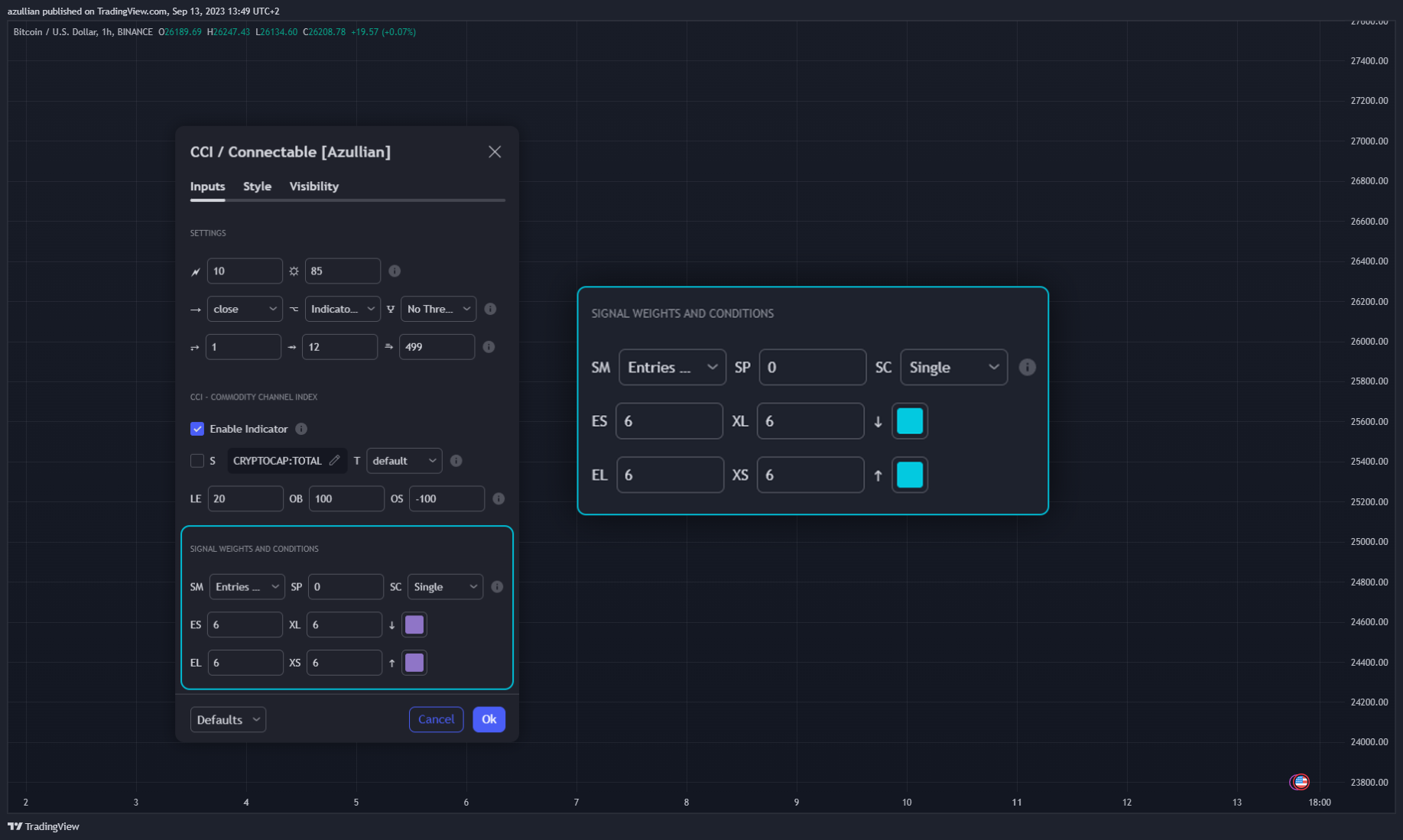Open SM Entries dropdown in the CCI dialog
1403x840 pixels.
click(247, 587)
